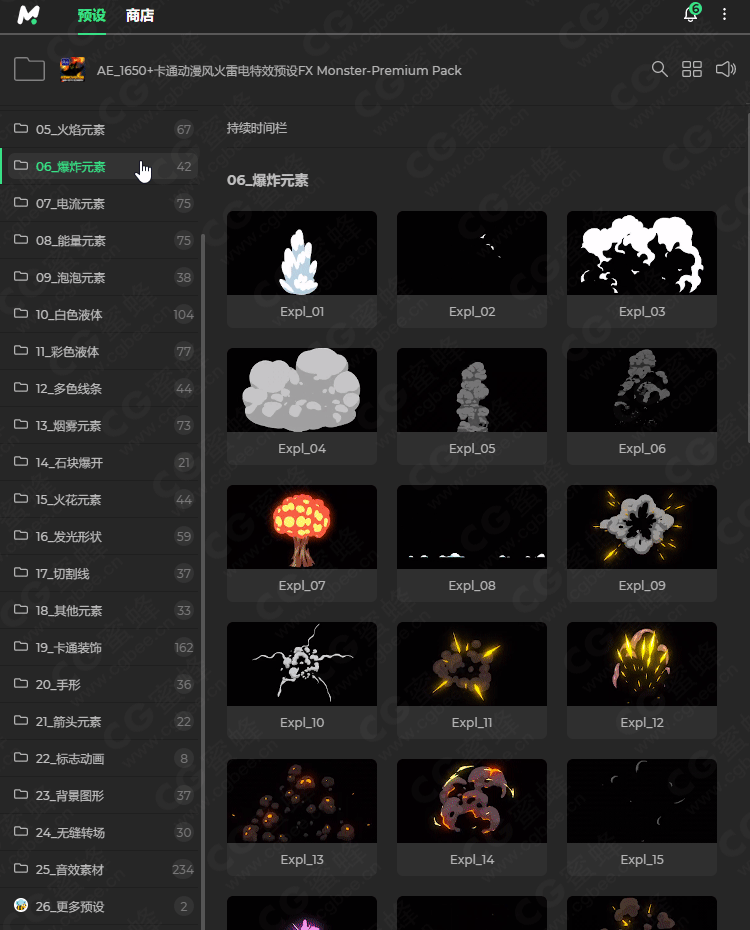The width and height of the screenshot is (750, 930).
Task: Open the 11_彩色液体 folder
Action: [100, 352]
